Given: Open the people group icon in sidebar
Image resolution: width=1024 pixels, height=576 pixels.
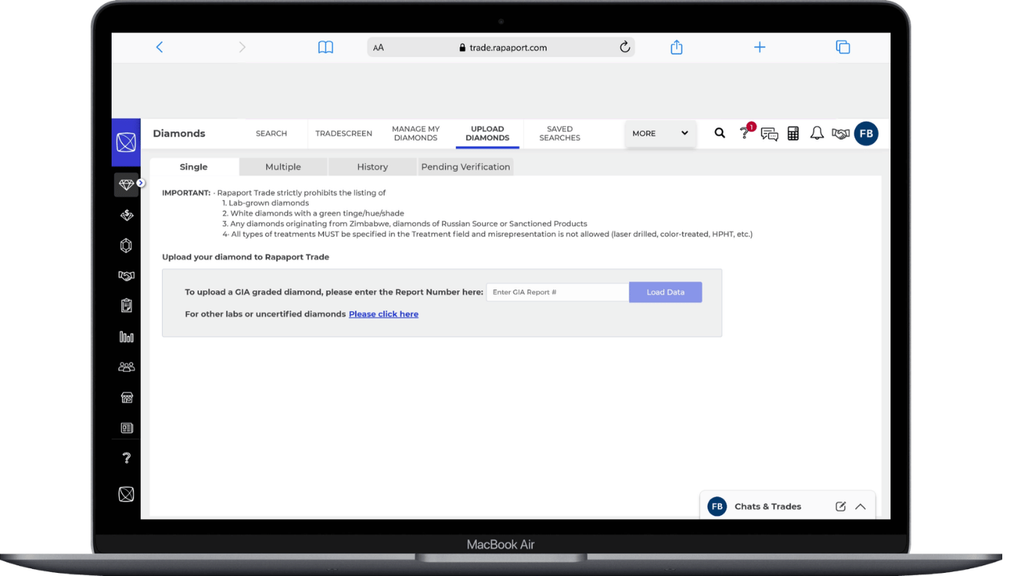Looking at the screenshot, I should pyautogui.click(x=126, y=367).
